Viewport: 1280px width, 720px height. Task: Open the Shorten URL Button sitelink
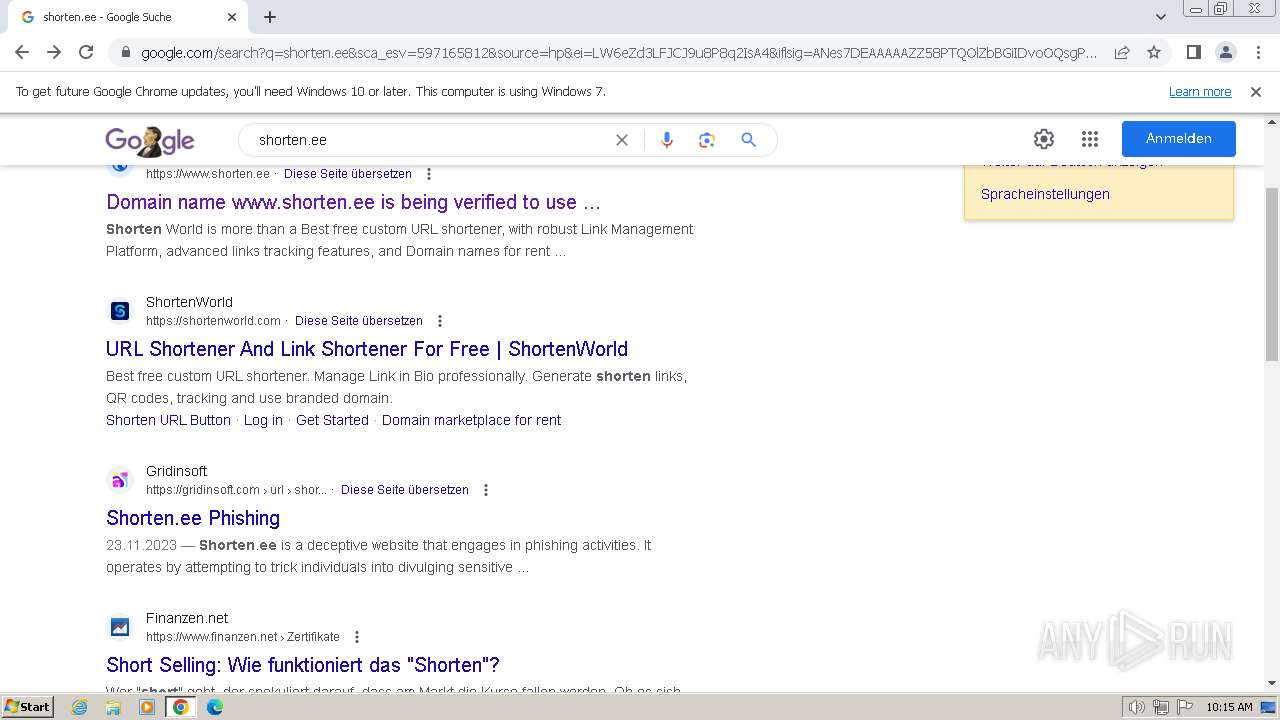pos(168,420)
